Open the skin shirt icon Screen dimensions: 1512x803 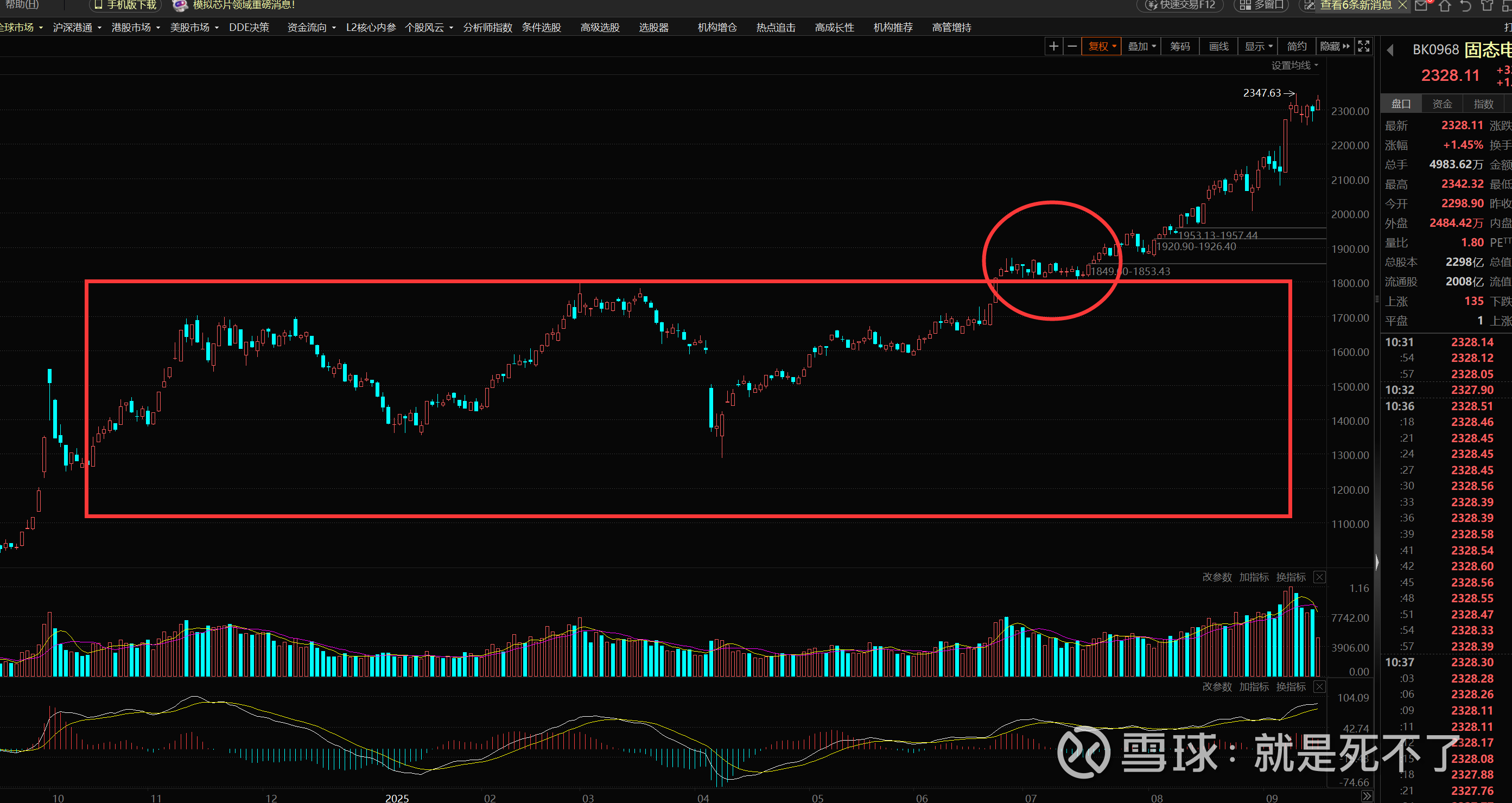(1486, 6)
